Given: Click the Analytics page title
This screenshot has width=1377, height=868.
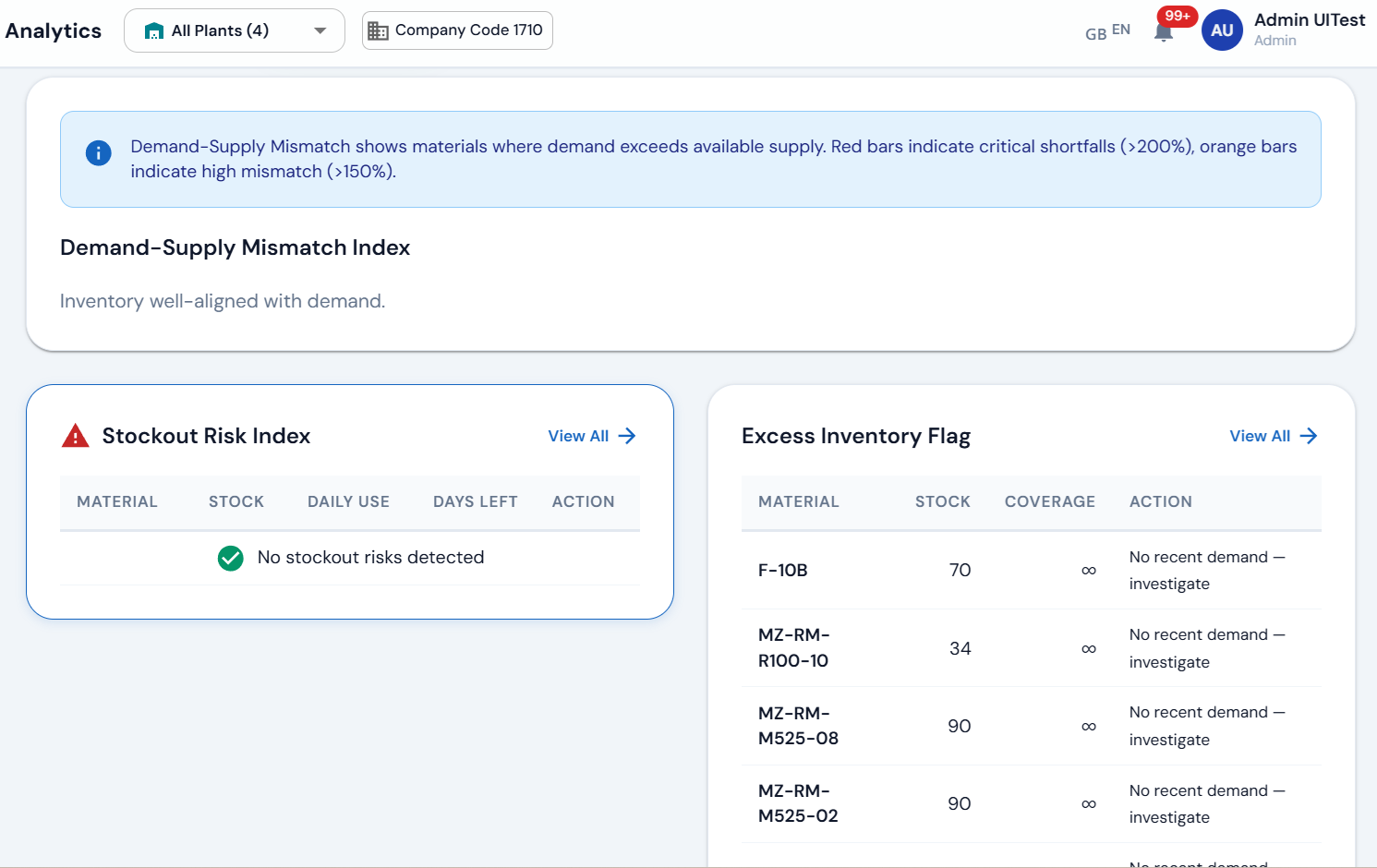Looking at the screenshot, I should click(x=54, y=30).
